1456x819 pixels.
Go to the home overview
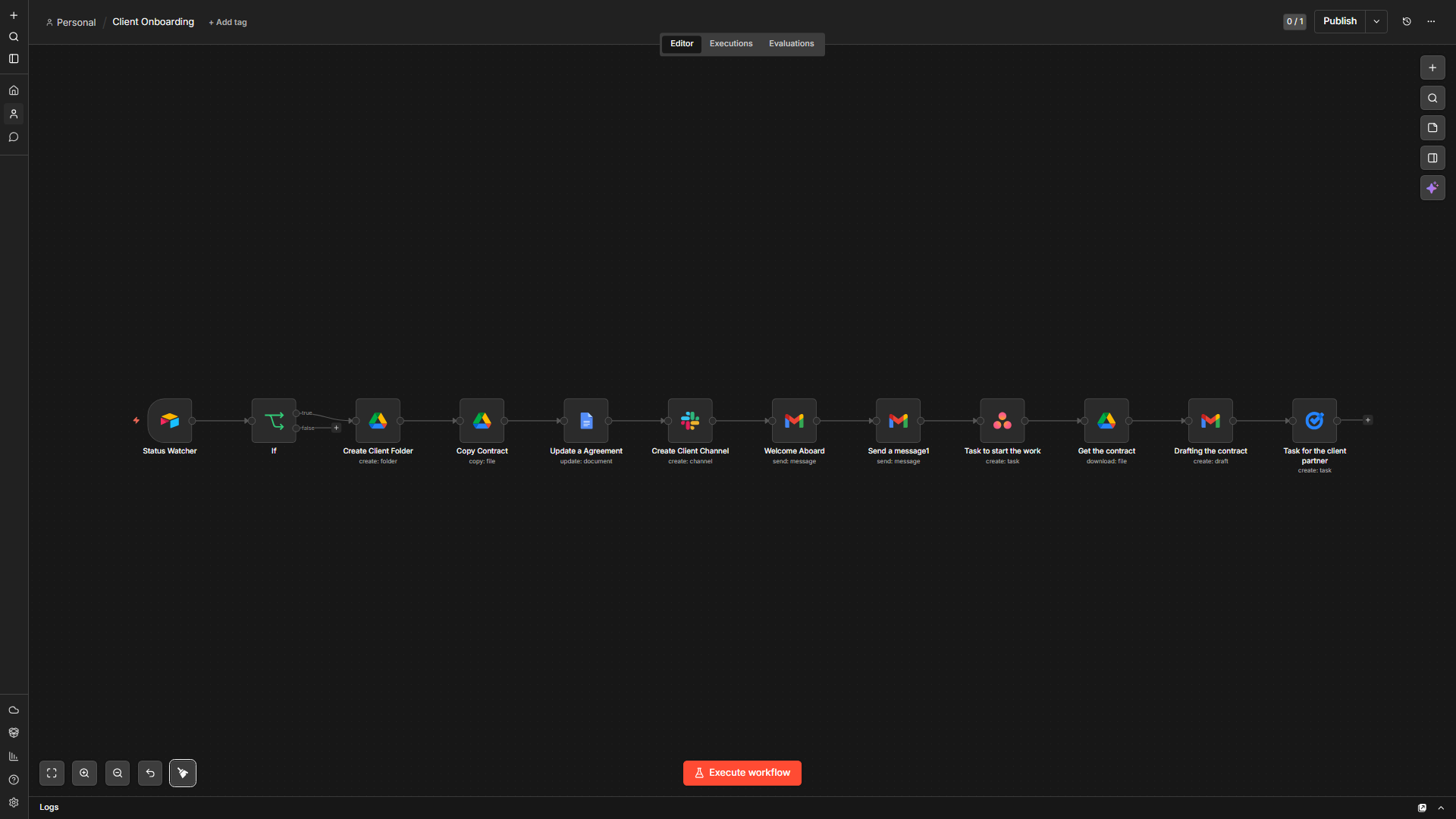coord(14,90)
